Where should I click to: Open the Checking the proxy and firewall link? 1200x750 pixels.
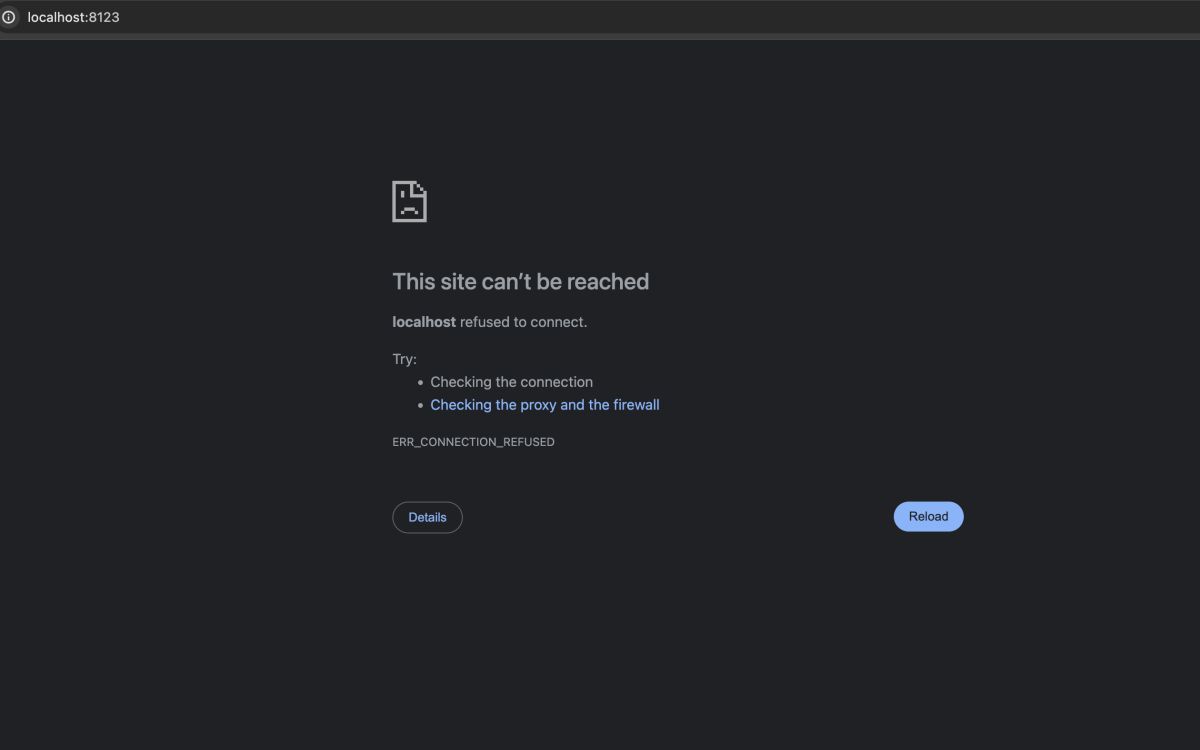point(545,405)
